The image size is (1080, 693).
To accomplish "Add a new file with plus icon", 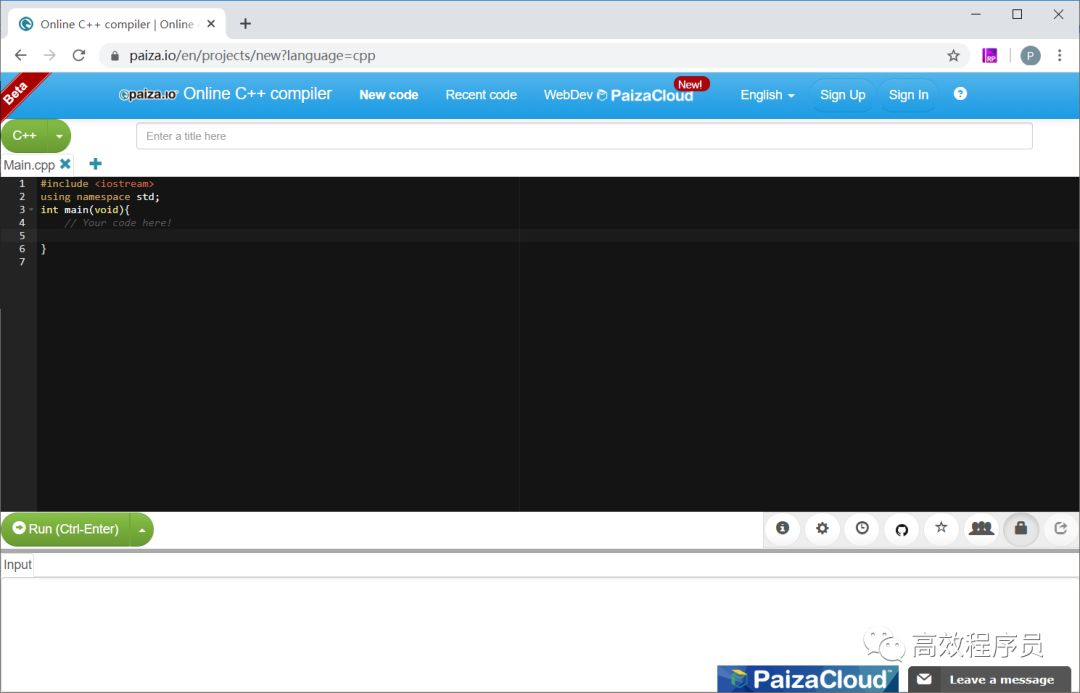I will point(96,164).
